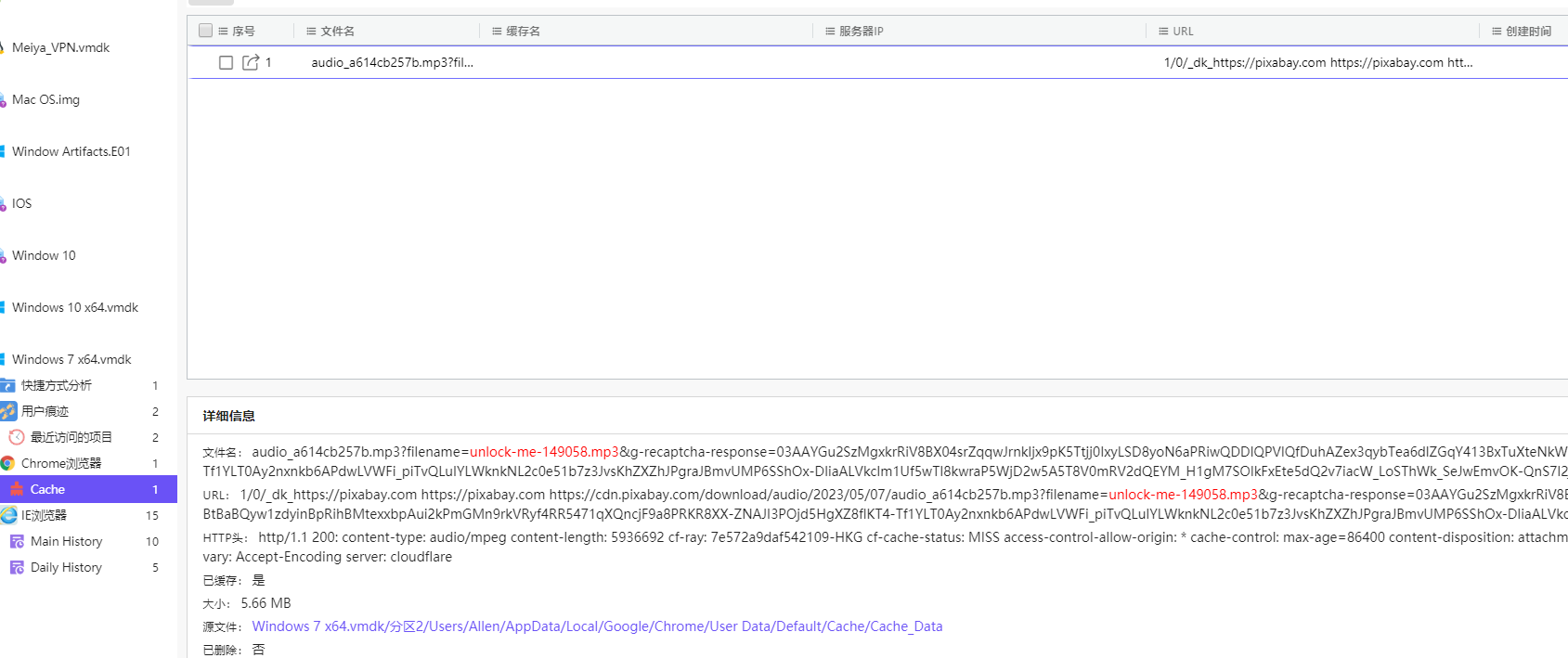
Task: Click the Cache broom icon
Action: coord(17,489)
